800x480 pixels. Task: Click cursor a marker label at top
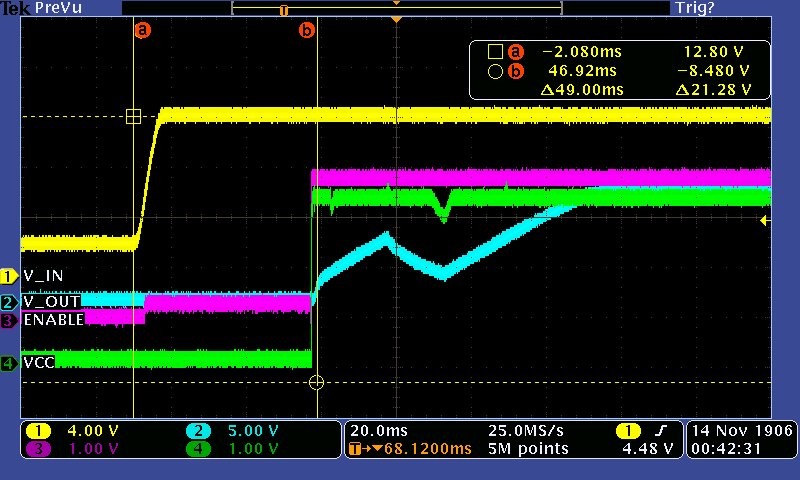pyautogui.click(x=143, y=30)
